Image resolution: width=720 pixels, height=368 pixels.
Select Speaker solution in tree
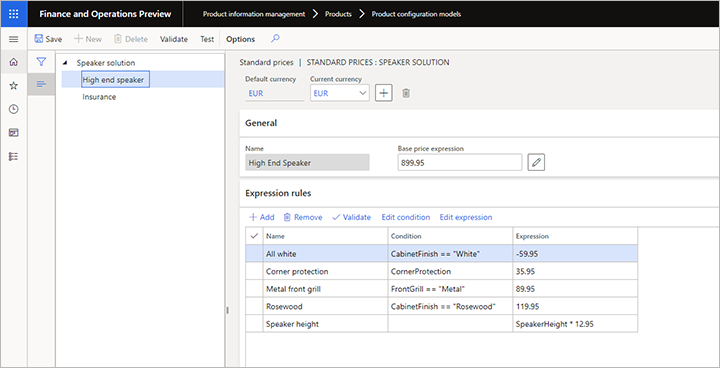click(106, 63)
